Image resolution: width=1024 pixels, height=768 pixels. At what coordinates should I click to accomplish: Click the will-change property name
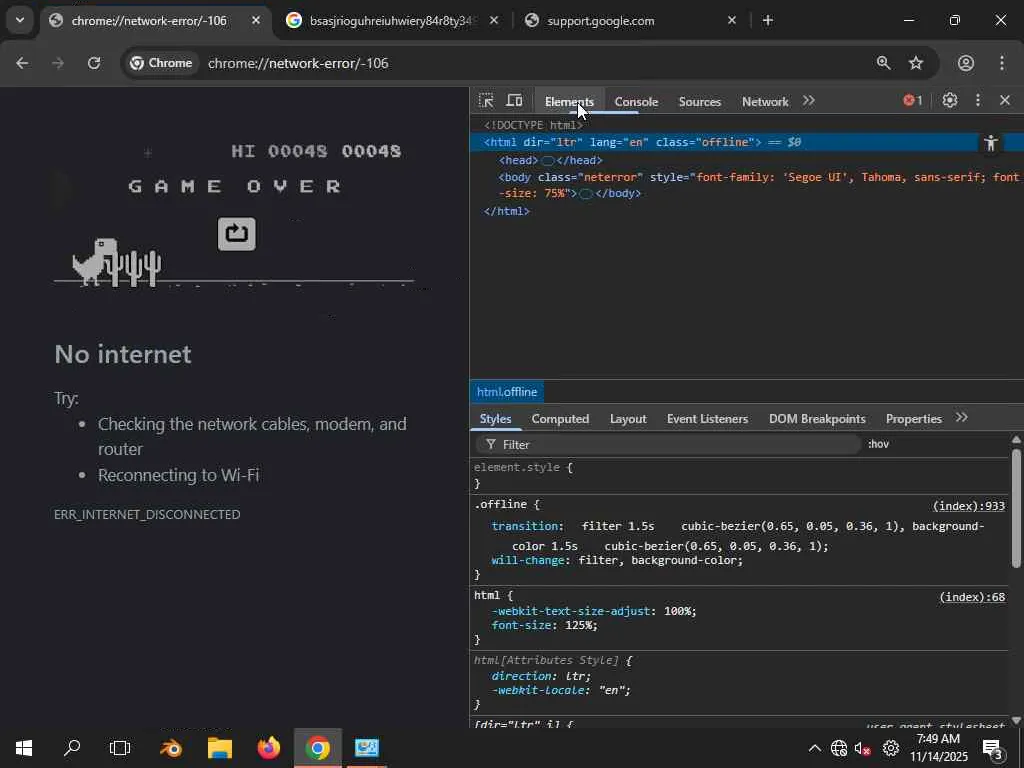(x=528, y=560)
